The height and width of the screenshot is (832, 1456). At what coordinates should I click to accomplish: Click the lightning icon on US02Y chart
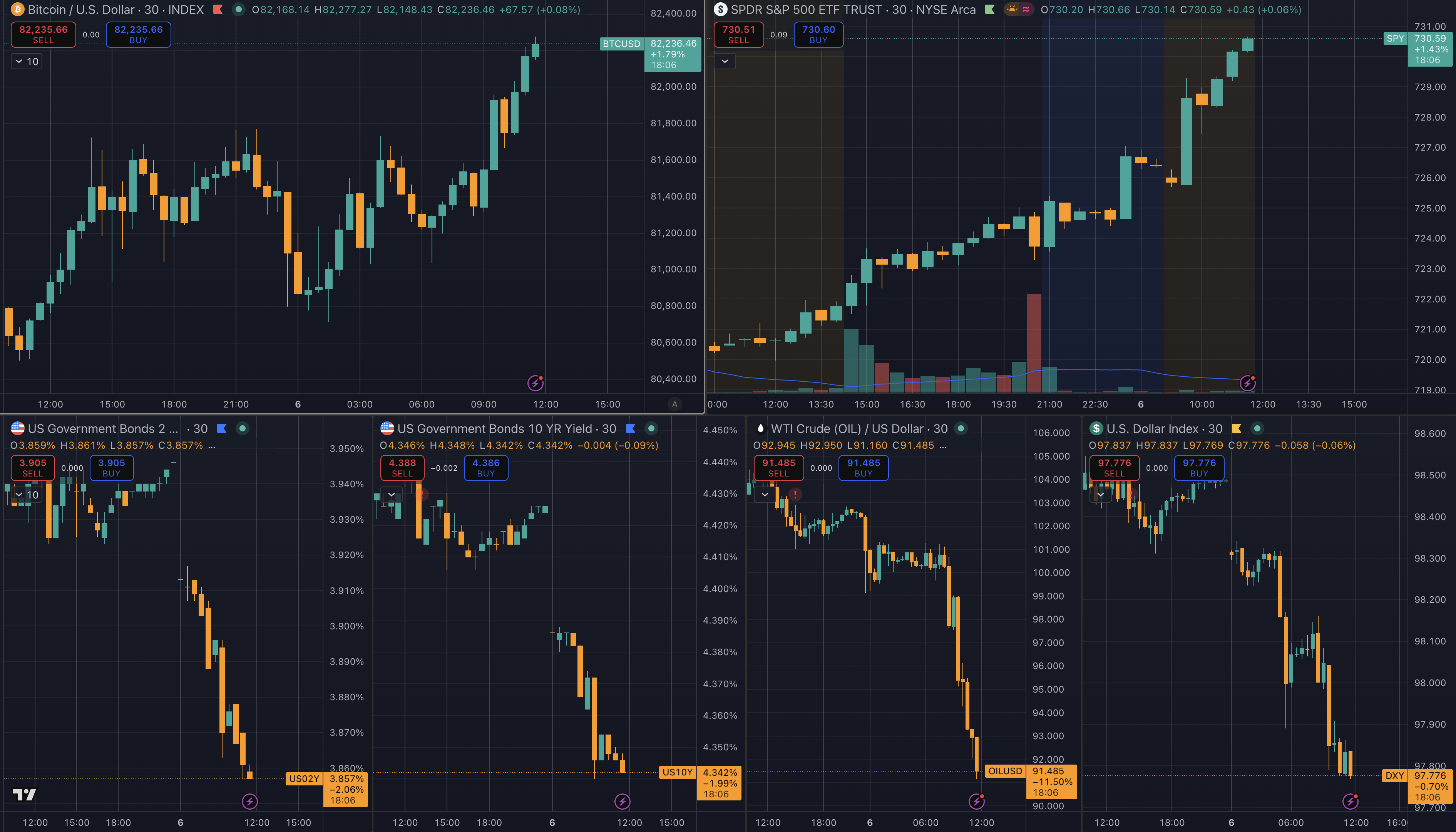tap(249, 801)
